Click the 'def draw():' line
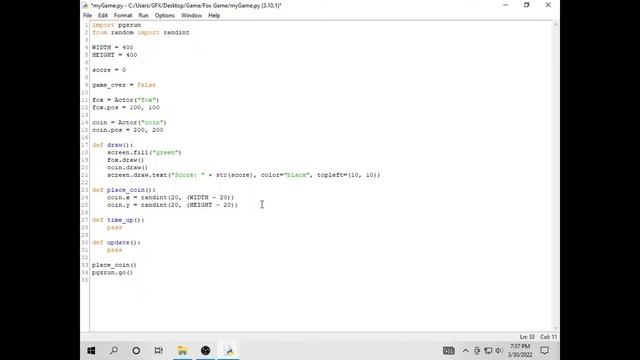The height and width of the screenshot is (360, 640). pos(112,145)
